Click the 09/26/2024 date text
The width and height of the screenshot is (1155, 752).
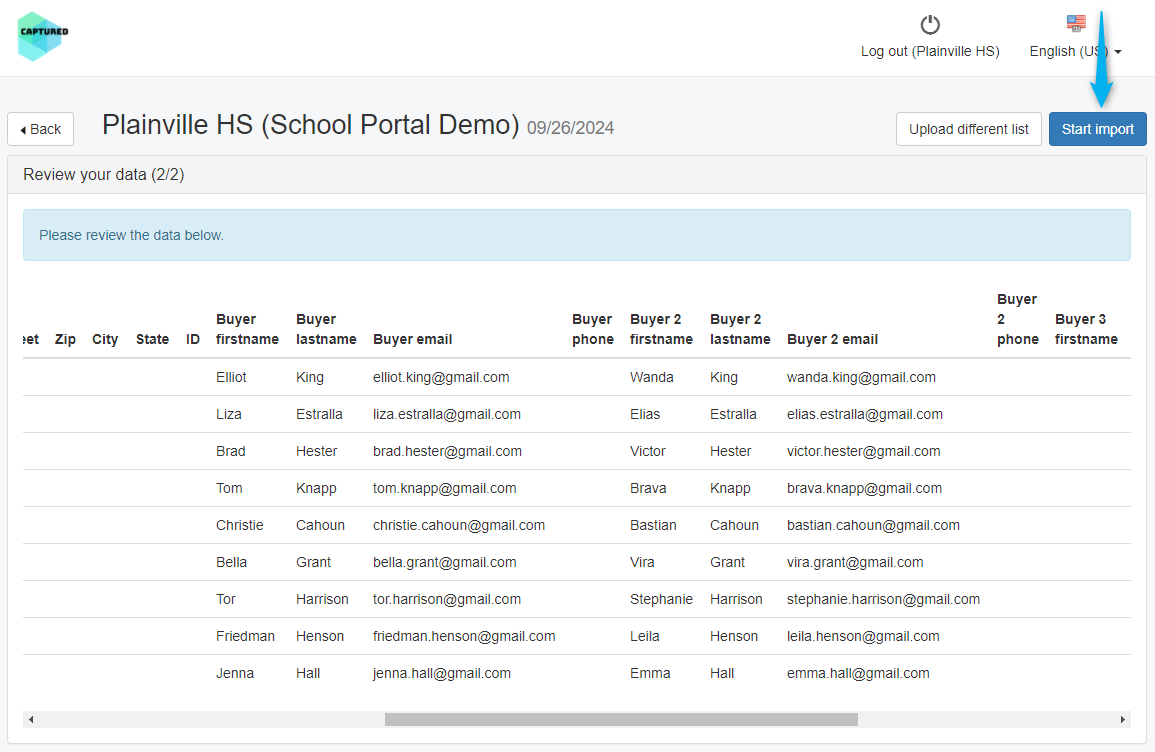click(x=571, y=128)
